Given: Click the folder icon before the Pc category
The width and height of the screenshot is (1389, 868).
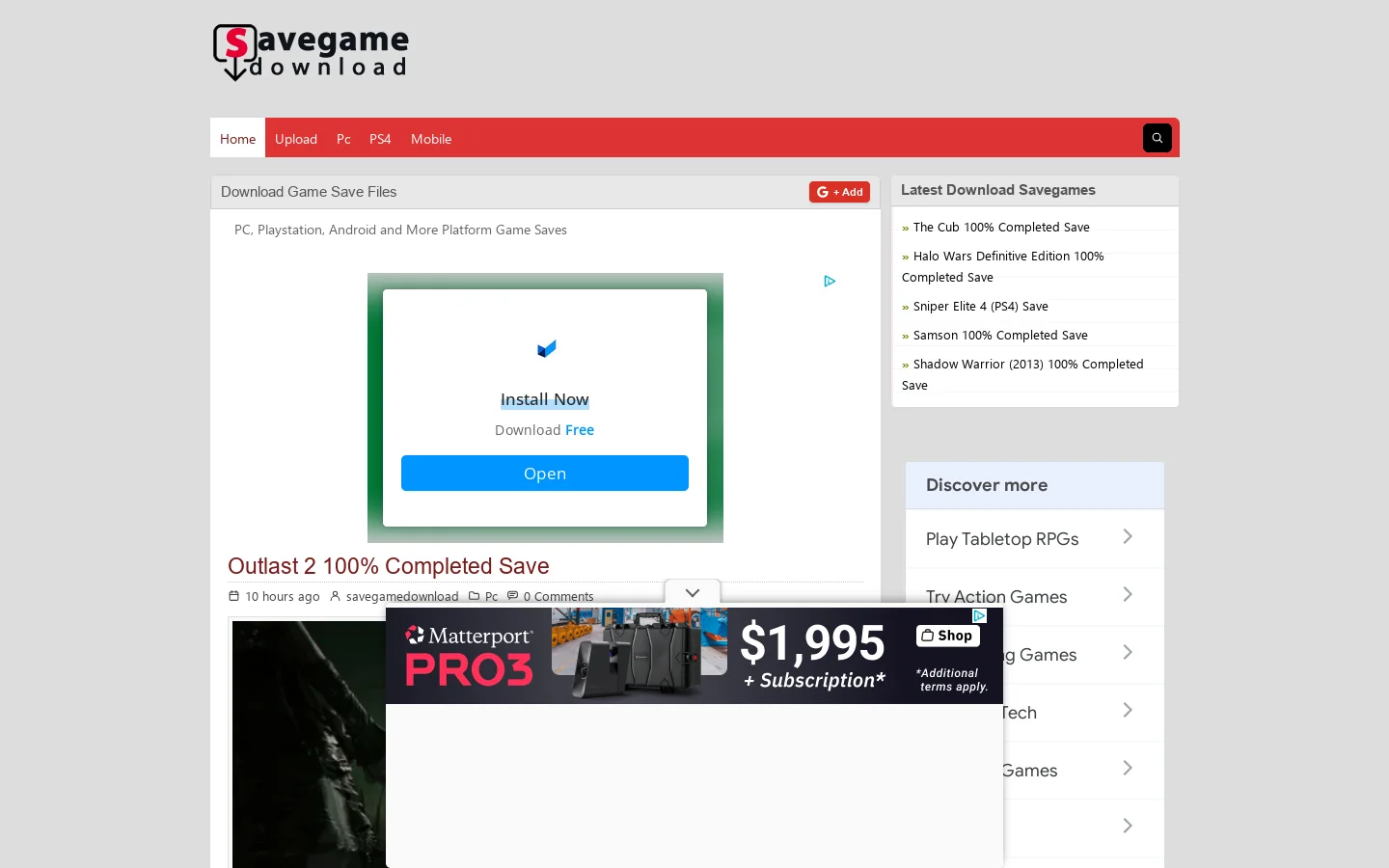Looking at the screenshot, I should click(474, 596).
